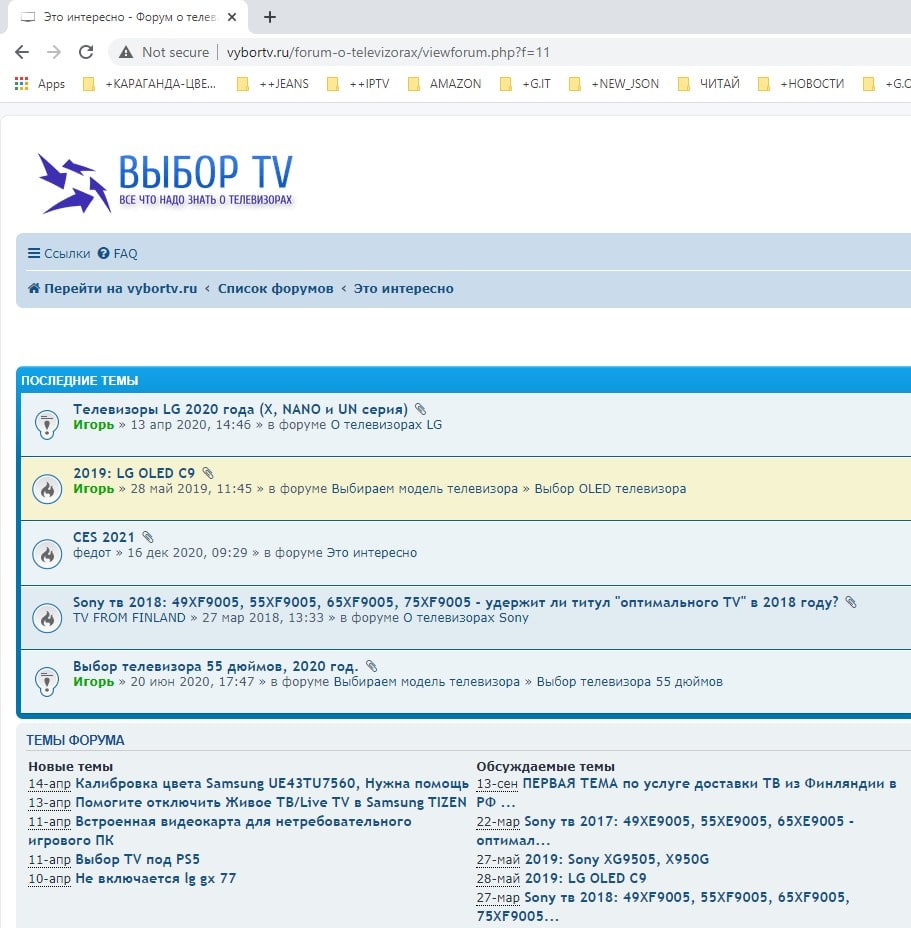
Task: Expand the Ссылки hamburger menu
Action: 59,253
